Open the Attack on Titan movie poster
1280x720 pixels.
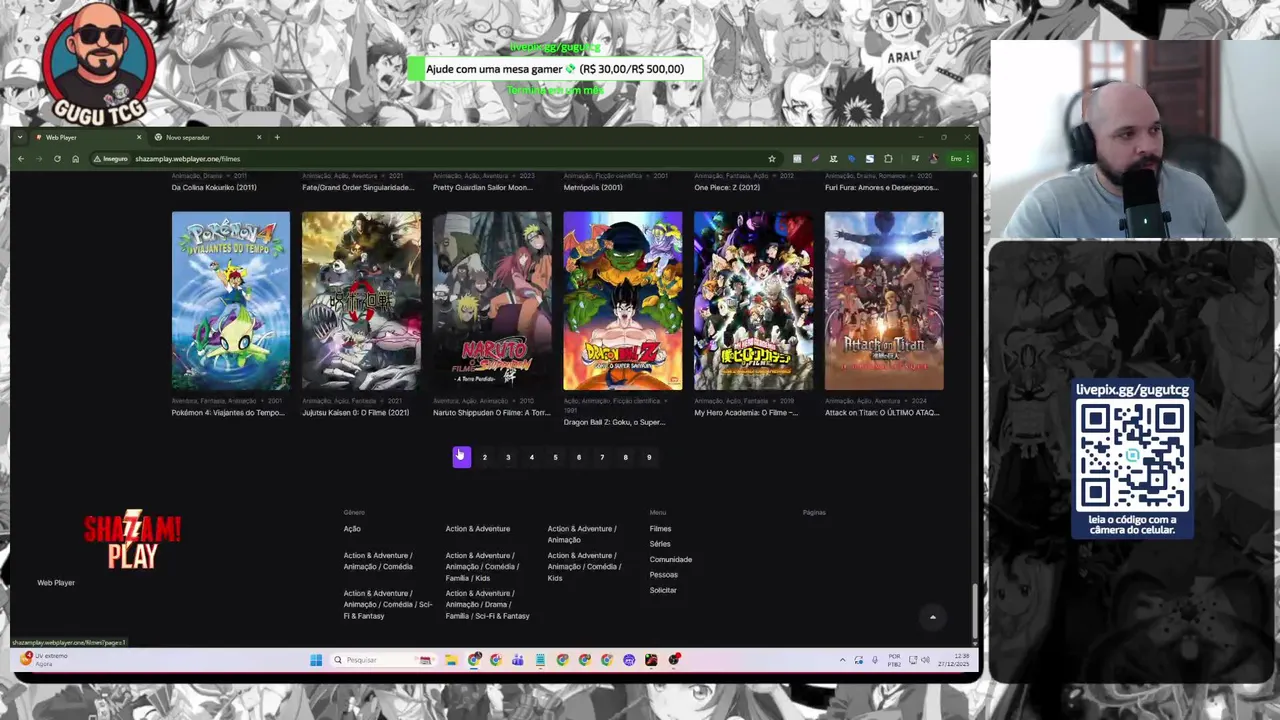pos(884,301)
